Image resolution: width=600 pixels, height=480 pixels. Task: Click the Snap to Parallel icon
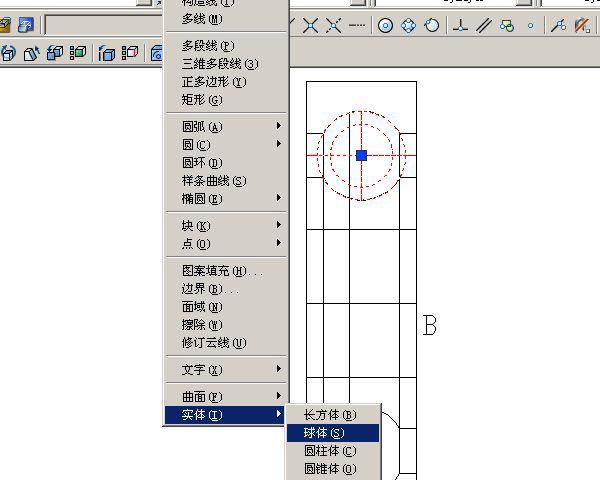point(484,26)
